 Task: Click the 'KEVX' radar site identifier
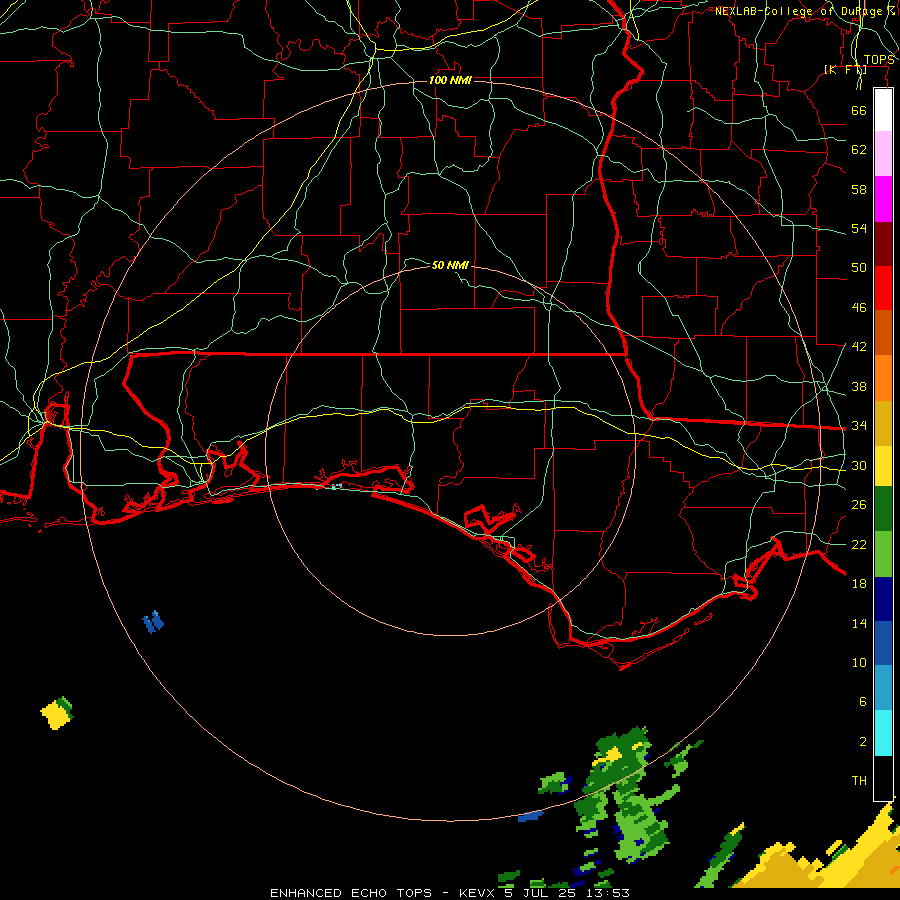(478, 893)
